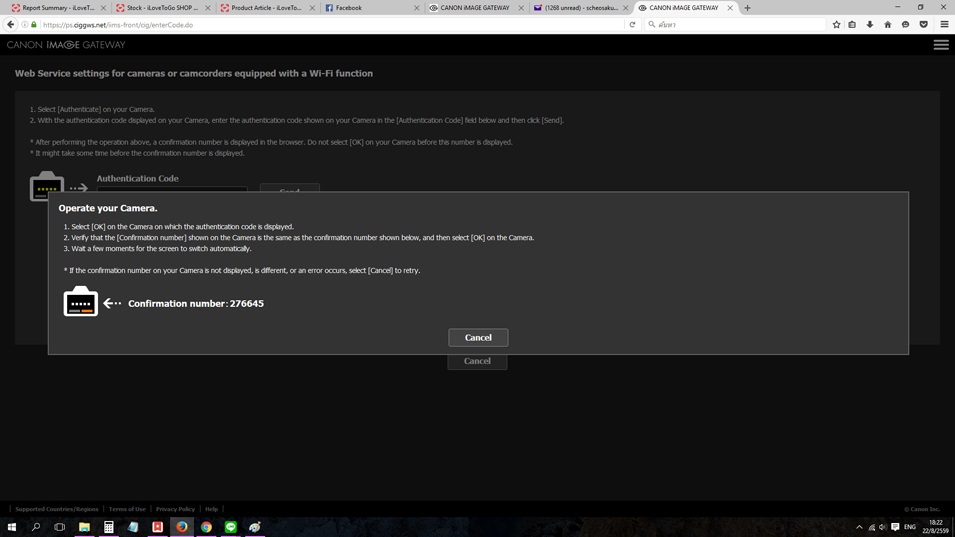Image resolution: width=955 pixels, height=537 pixels.
Task: Click the Pocket save icon
Action: (923, 24)
